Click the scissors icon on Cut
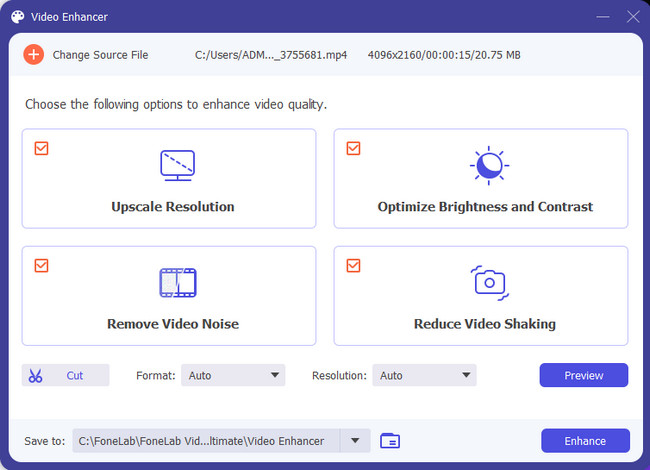The image size is (650, 470). tap(36, 376)
